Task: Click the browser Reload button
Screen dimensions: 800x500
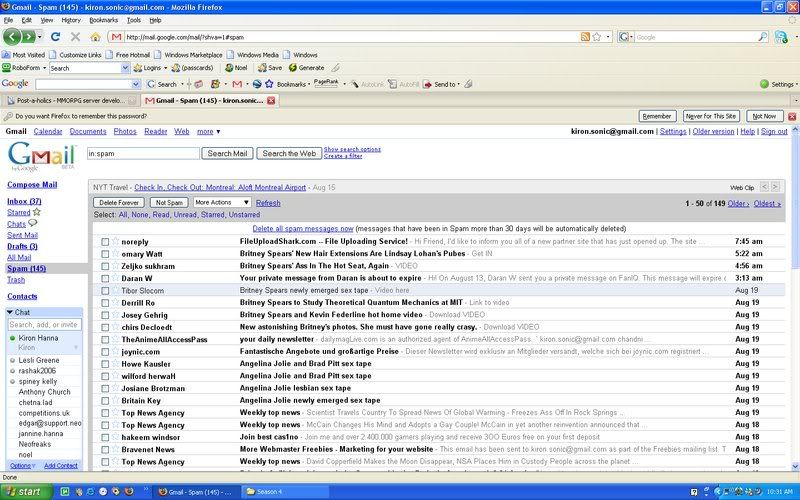Action: (x=57, y=37)
